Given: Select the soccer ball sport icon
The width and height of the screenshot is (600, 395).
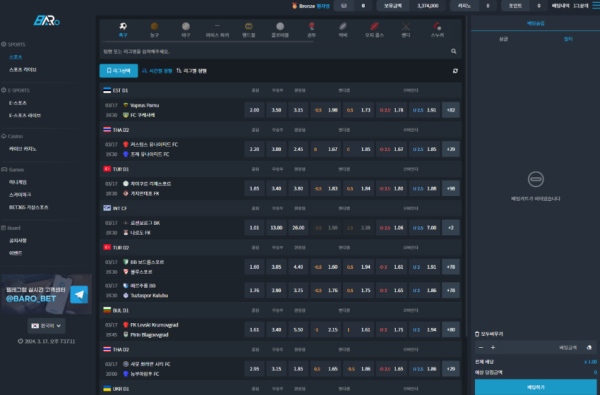Looking at the screenshot, I should tap(123, 26).
